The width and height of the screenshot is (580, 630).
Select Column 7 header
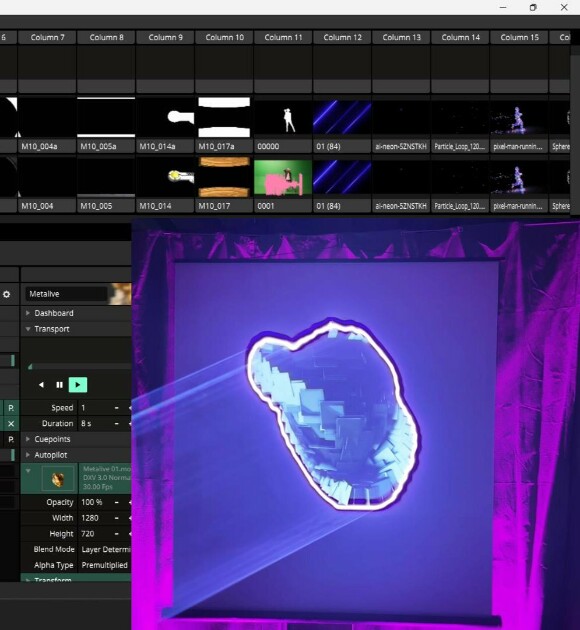pyautogui.click(x=47, y=37)
